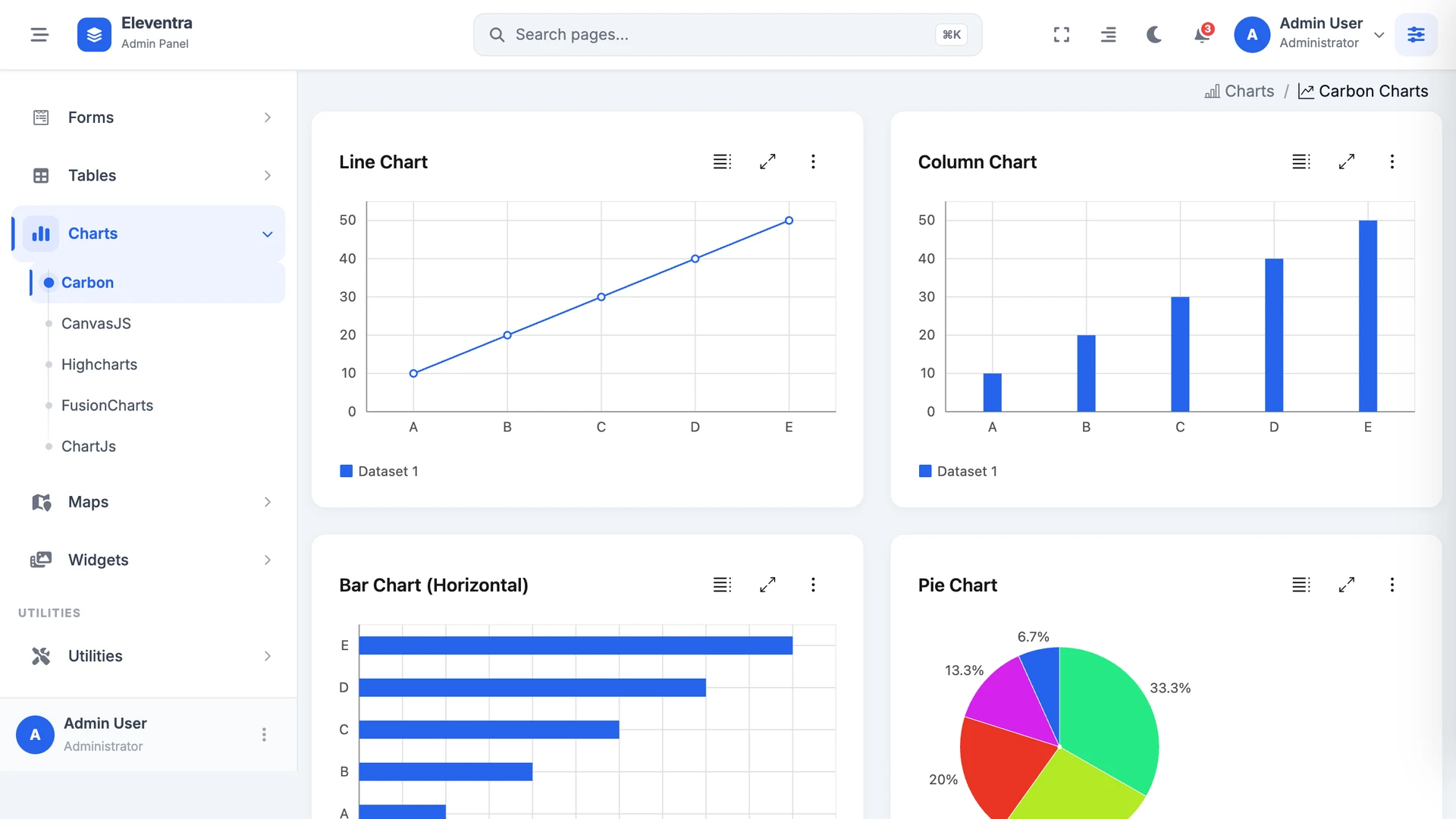Expand the Utilities menu chevron
The image size is (1456, 819).
[267, 656]
